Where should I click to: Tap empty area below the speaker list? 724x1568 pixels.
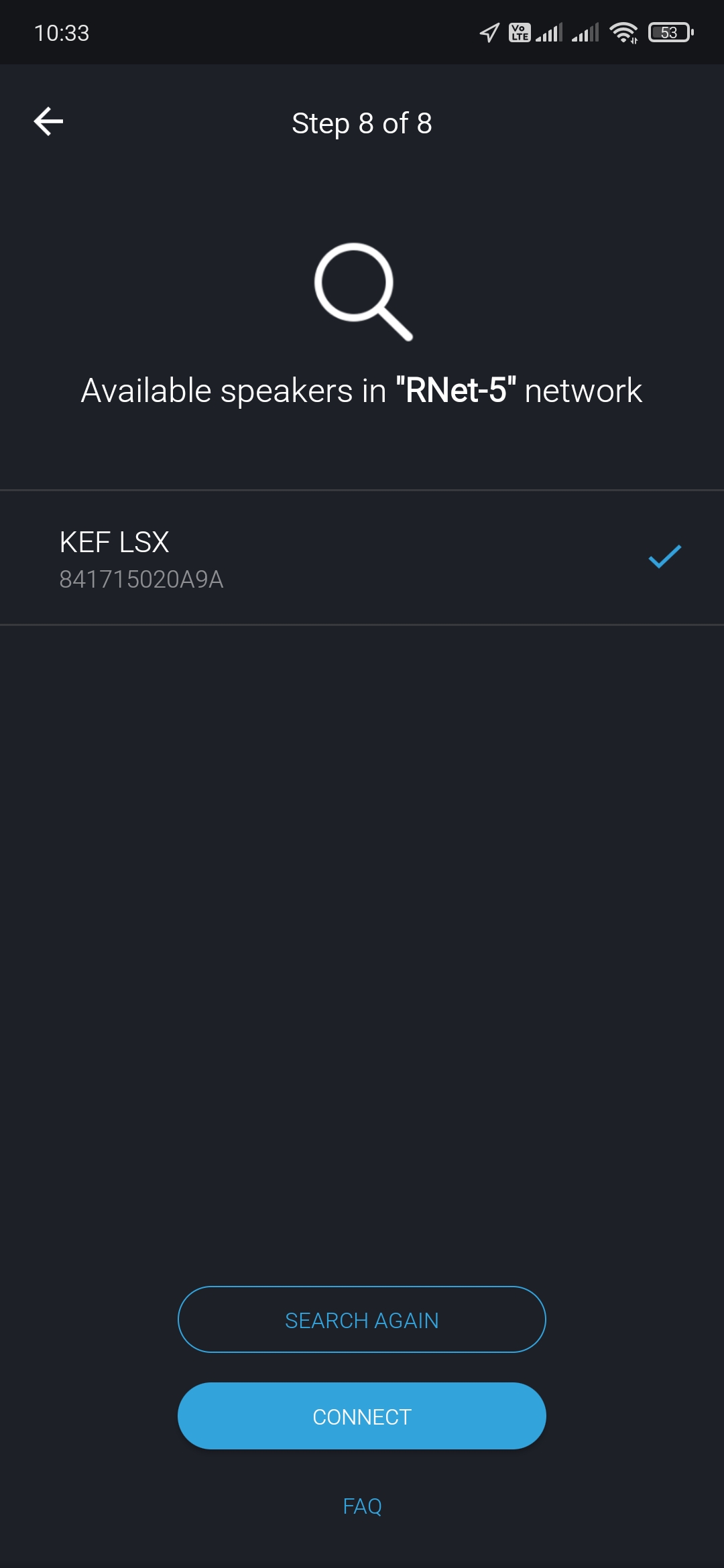pos(362,938)
